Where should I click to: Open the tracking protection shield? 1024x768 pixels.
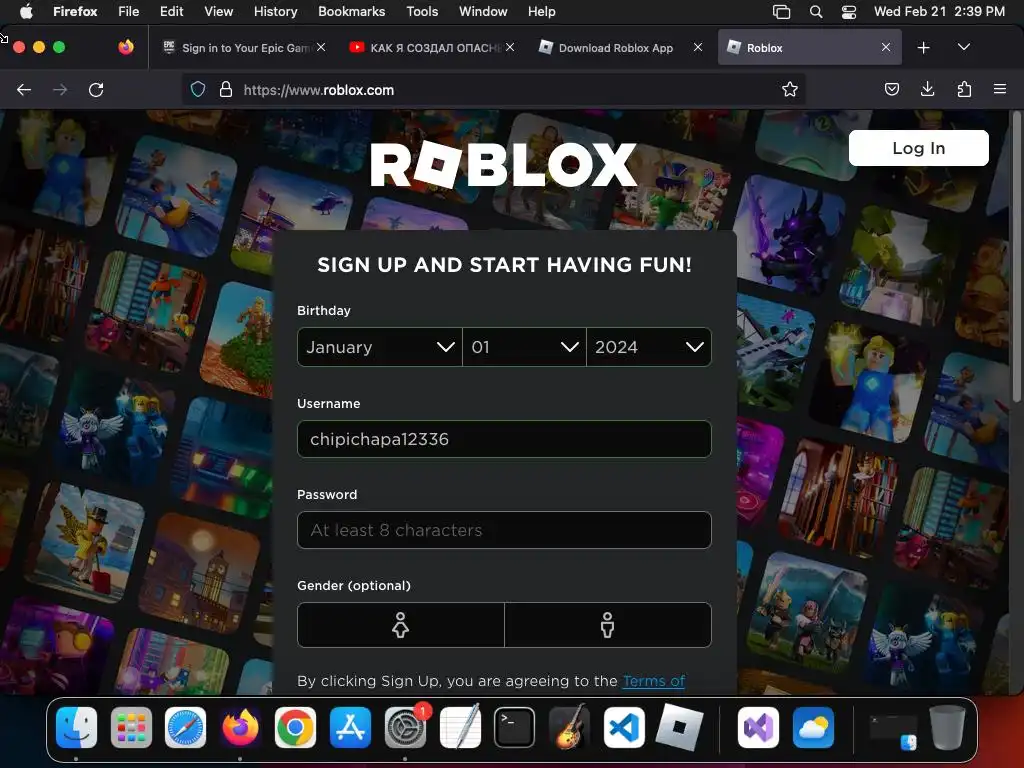click(x=198, y=89)
